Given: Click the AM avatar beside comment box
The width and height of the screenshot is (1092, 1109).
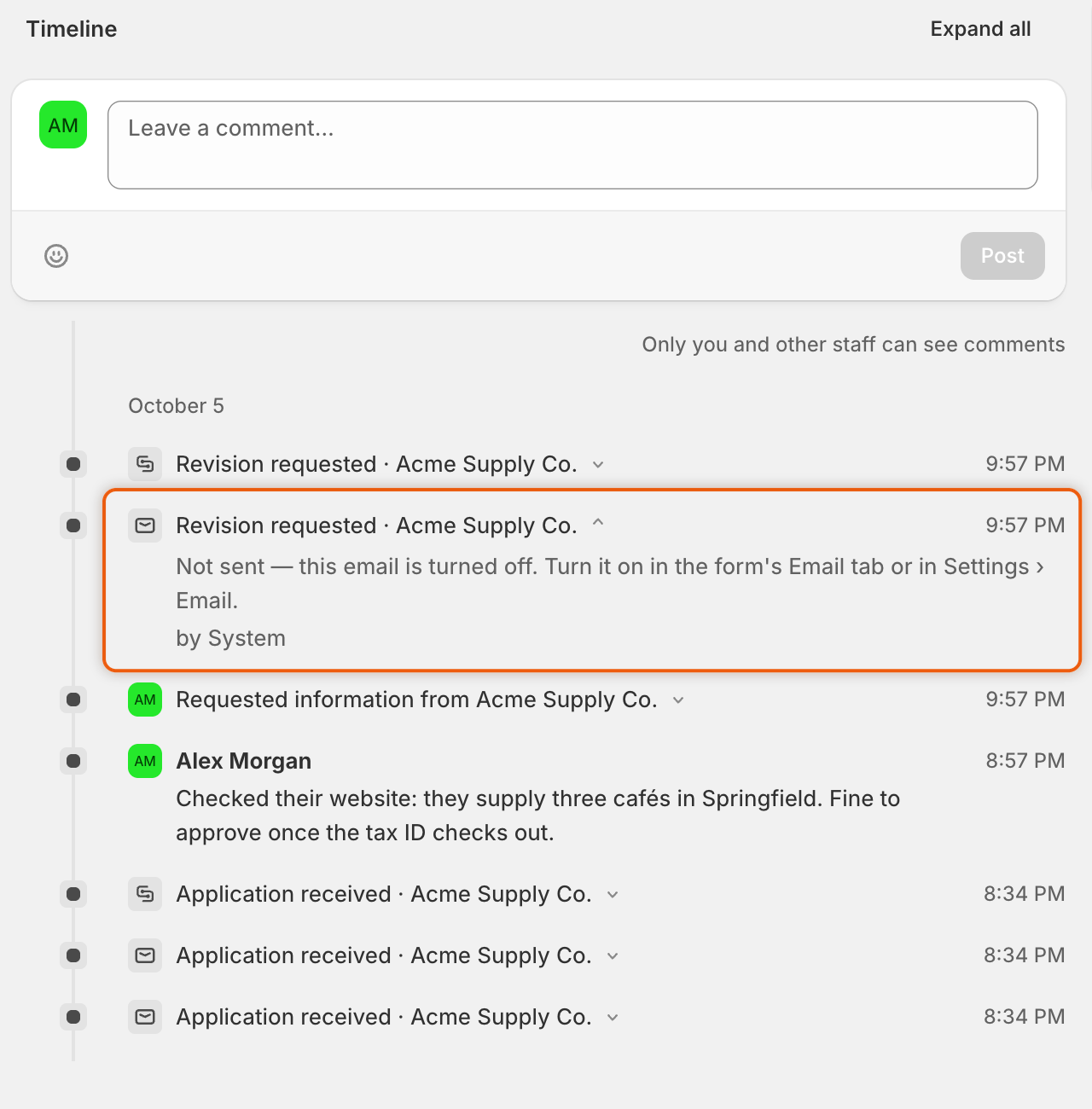Looking at the screenshot, I should click(x=63, y=125).
